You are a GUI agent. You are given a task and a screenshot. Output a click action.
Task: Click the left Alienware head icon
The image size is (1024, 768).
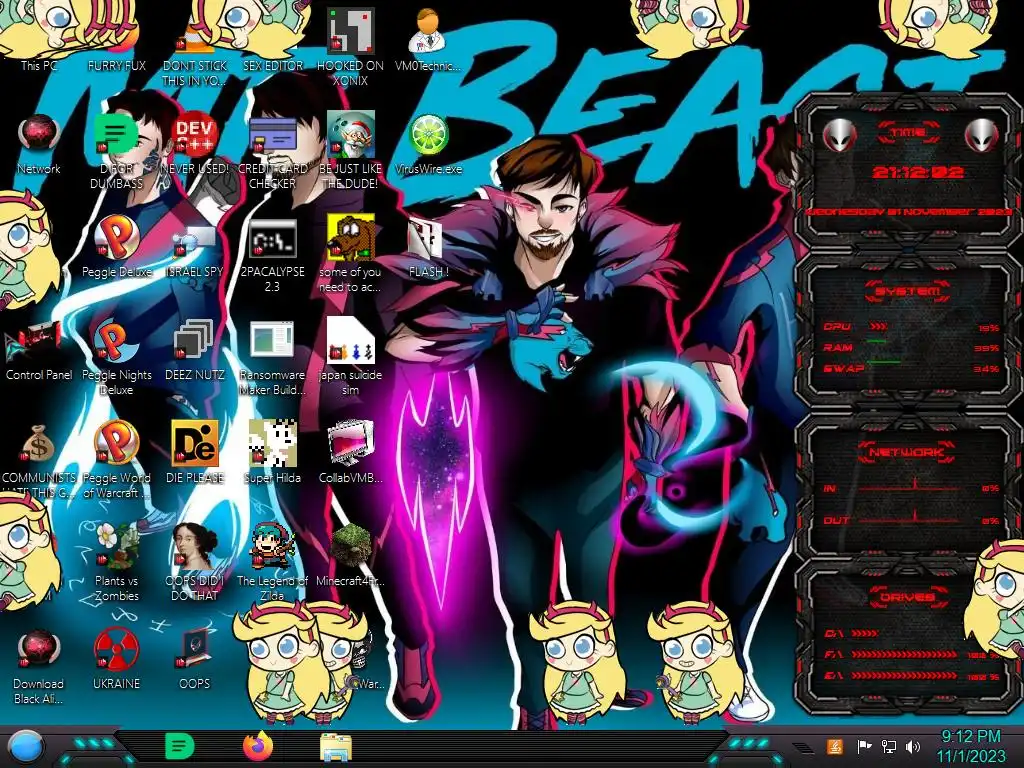(x=840, y=136)
